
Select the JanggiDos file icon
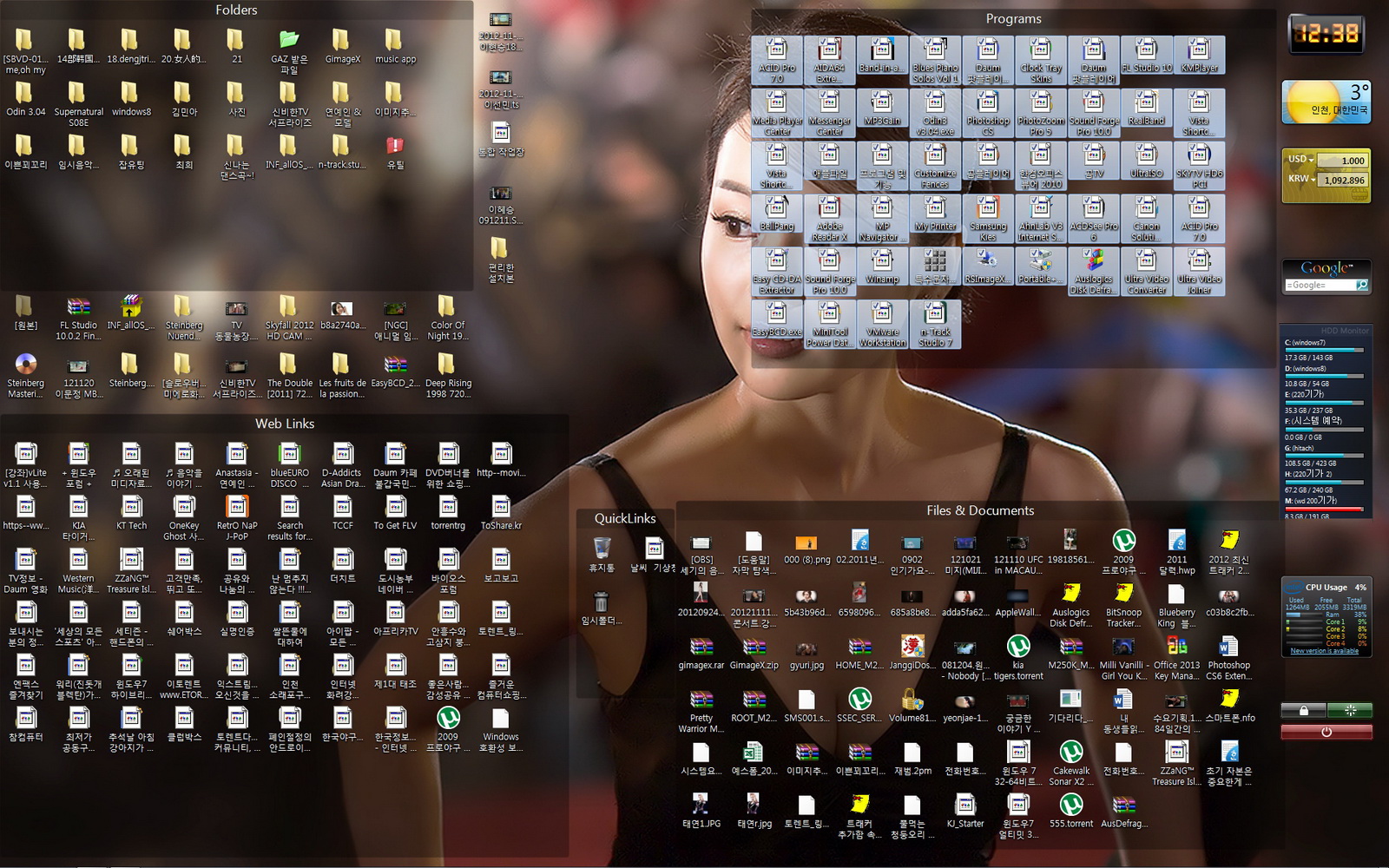tap(912, 653)
